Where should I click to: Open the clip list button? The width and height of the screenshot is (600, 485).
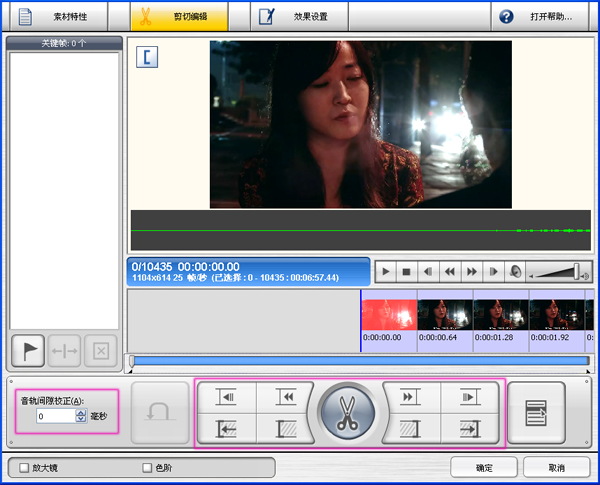536,413
